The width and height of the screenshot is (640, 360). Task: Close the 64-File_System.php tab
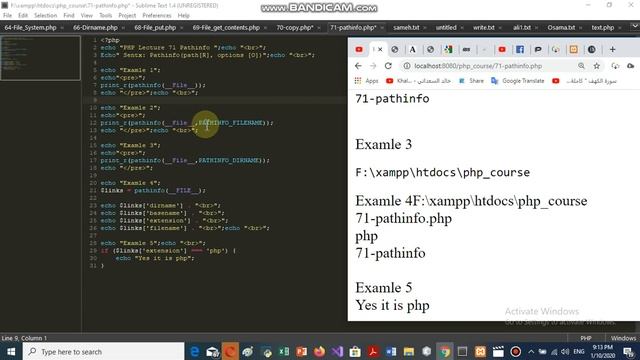point(62,28)
